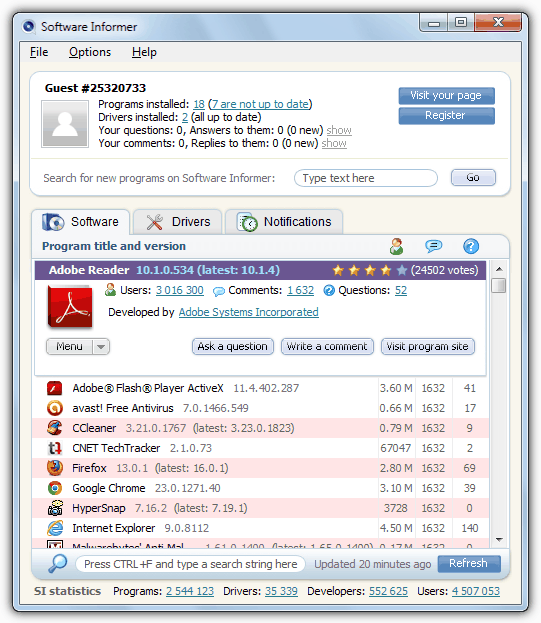Viewport: 541px width, 623px height.
Task: Click the Type text here search field
Action: pos(366,178)
